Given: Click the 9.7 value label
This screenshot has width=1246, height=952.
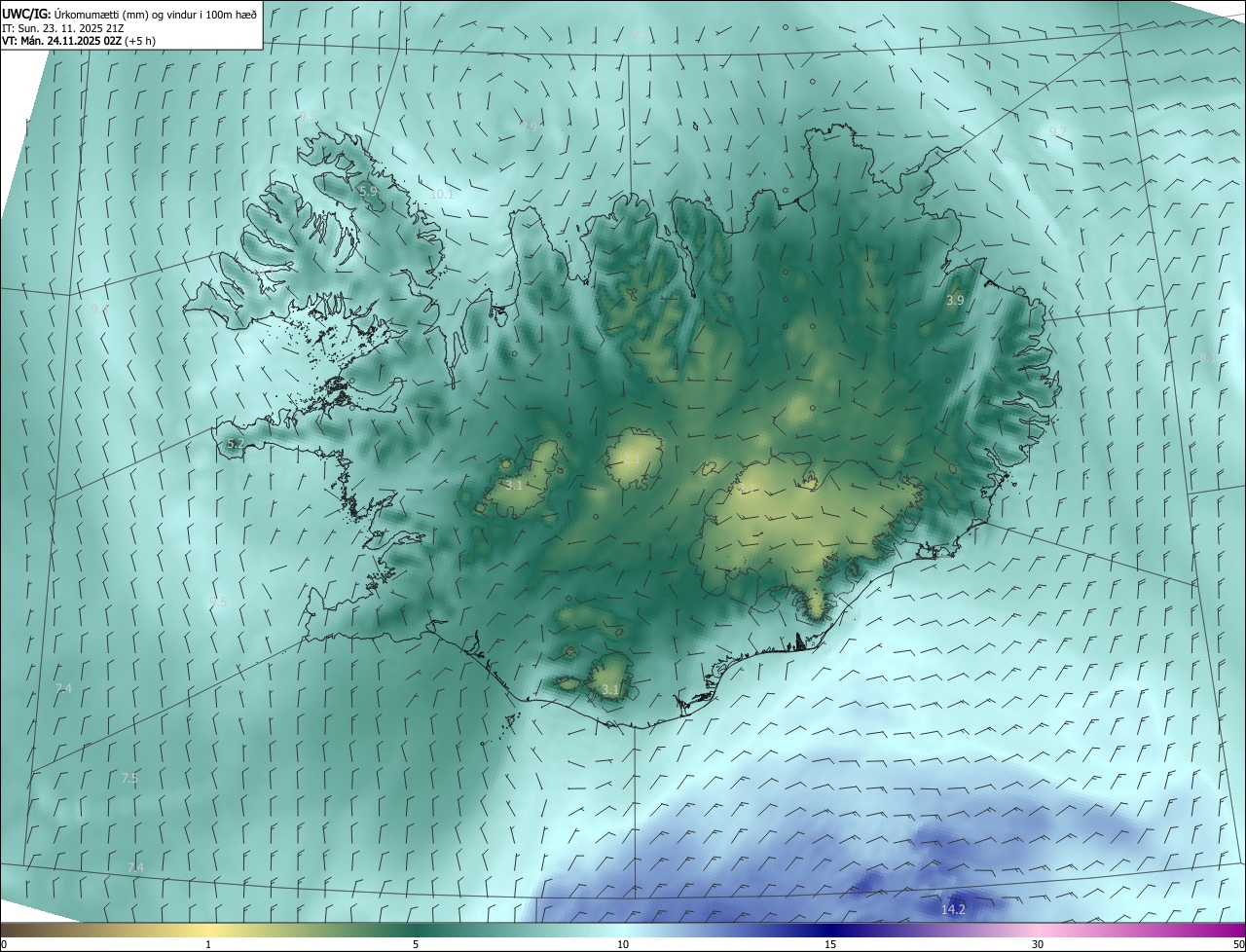Looking at the screenshot, I should click(1057, 131).
